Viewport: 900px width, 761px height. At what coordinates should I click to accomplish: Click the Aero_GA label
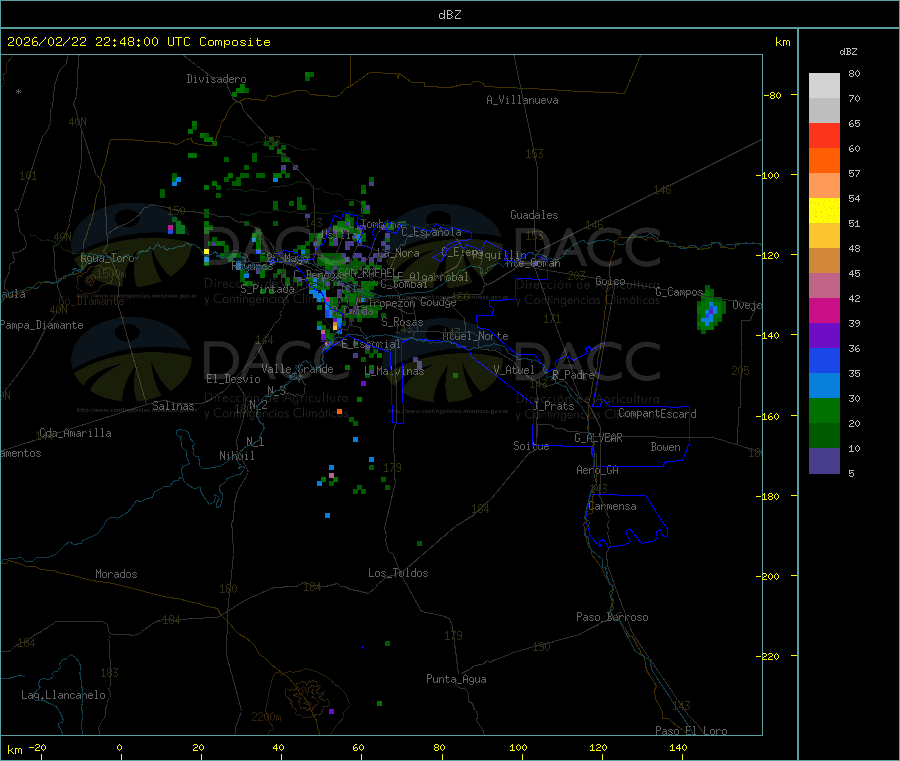tap(598, 470)
